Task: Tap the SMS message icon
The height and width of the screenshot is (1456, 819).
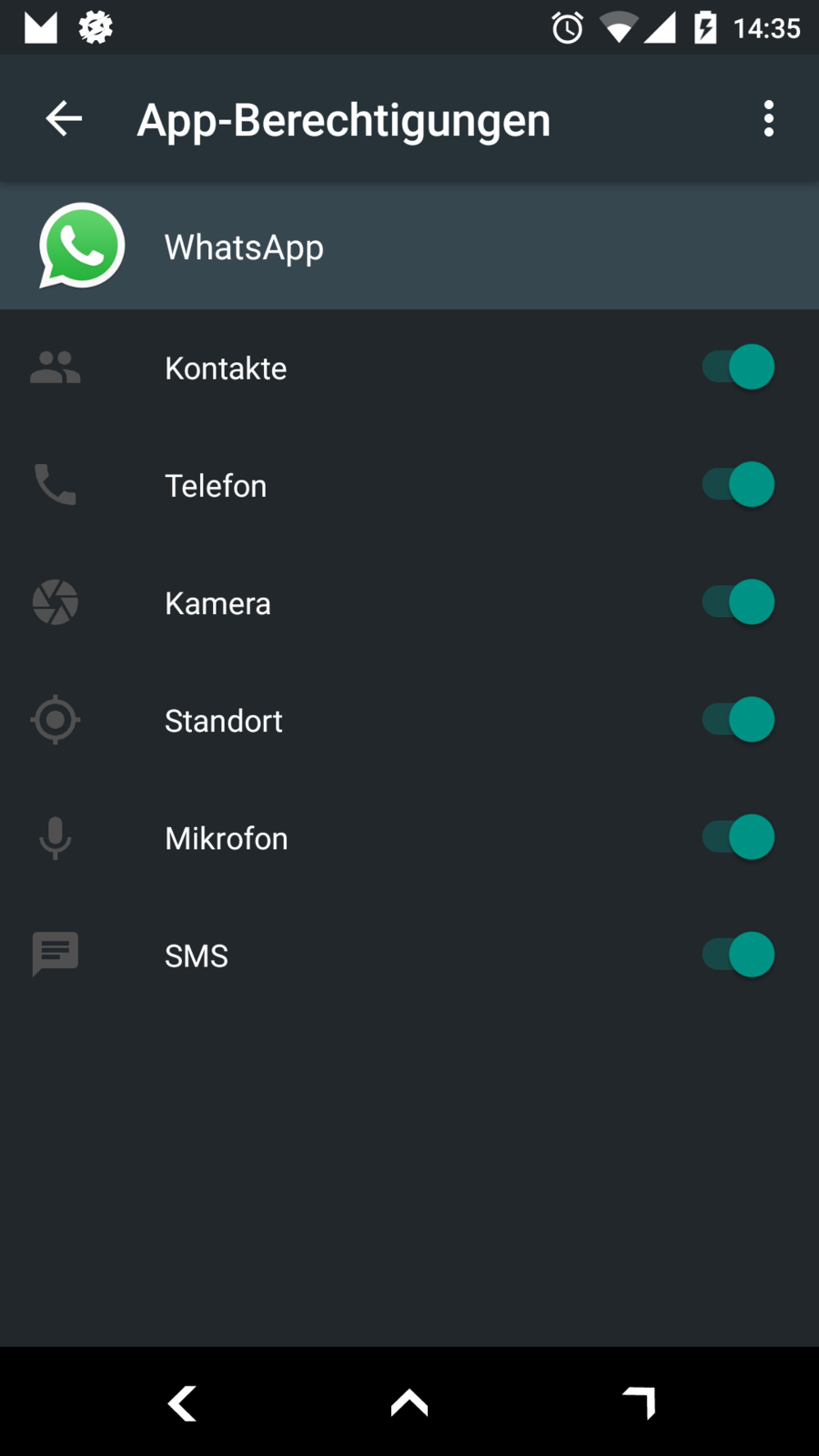Action: click(x=56, y=955)
